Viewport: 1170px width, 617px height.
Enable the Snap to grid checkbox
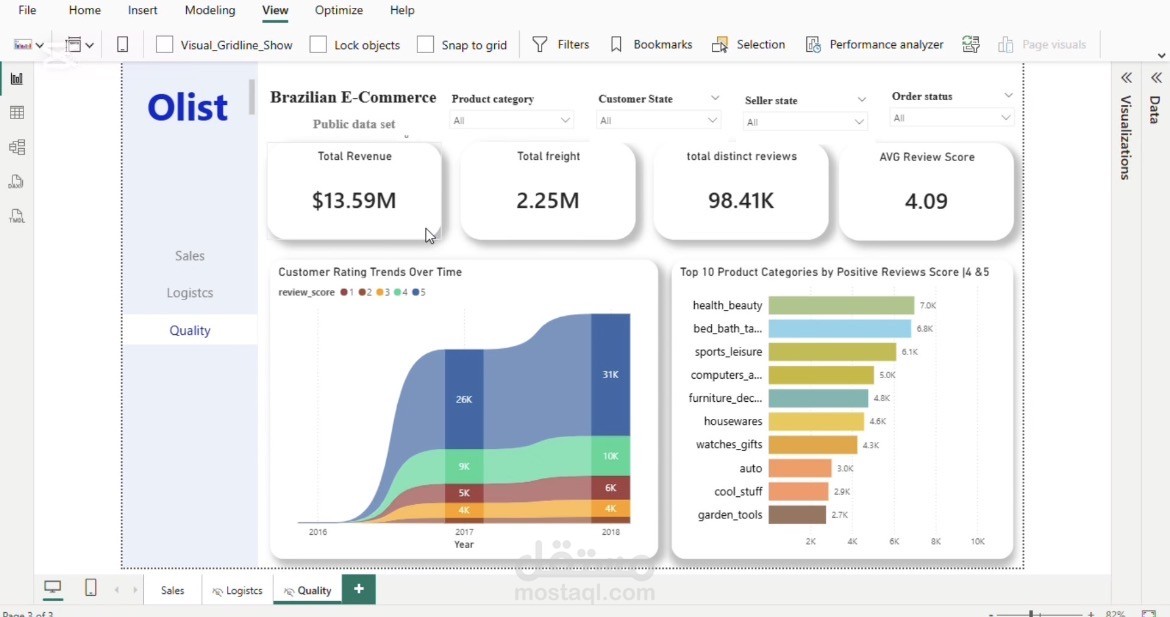pyautogui.click(x=425, y=45)
